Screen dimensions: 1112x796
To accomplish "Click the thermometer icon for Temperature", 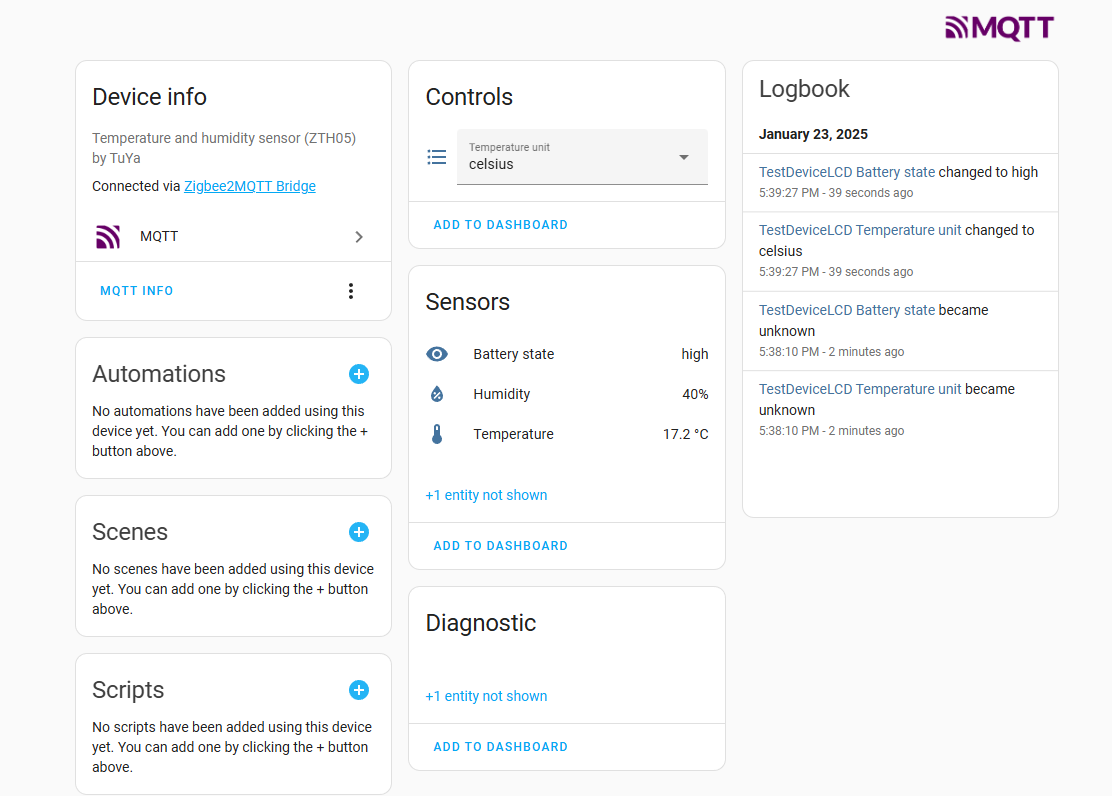I will 437,434.
